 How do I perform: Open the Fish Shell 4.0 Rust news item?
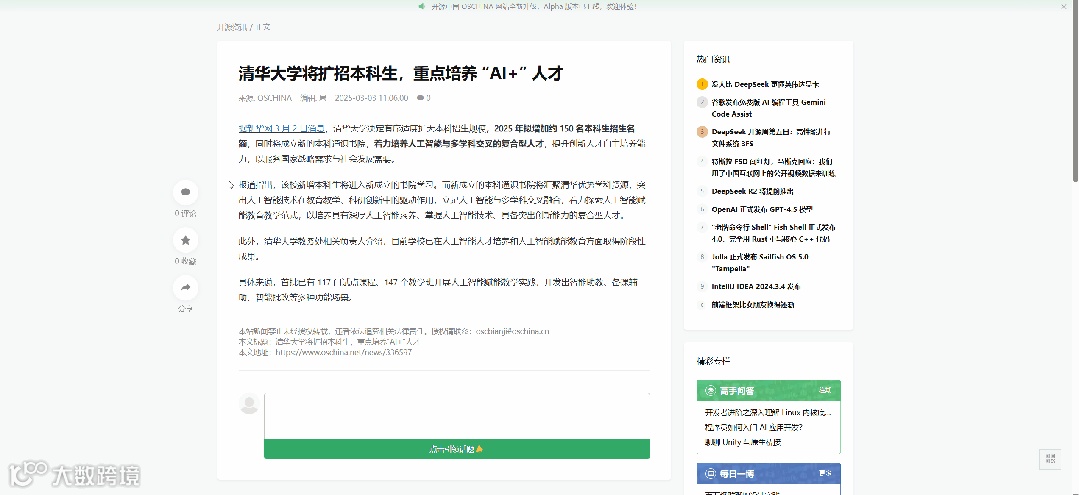(x=773, y=233)
